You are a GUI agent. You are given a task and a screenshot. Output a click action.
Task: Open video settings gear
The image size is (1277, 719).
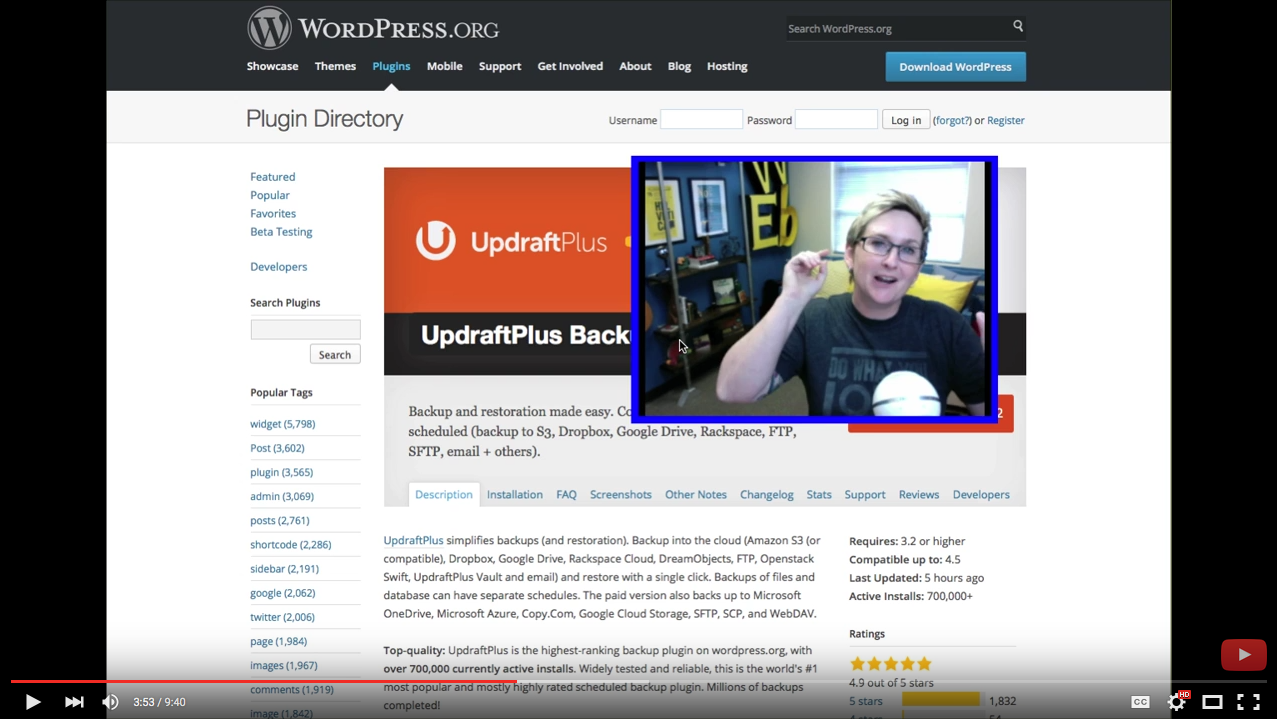[1177, 702]
